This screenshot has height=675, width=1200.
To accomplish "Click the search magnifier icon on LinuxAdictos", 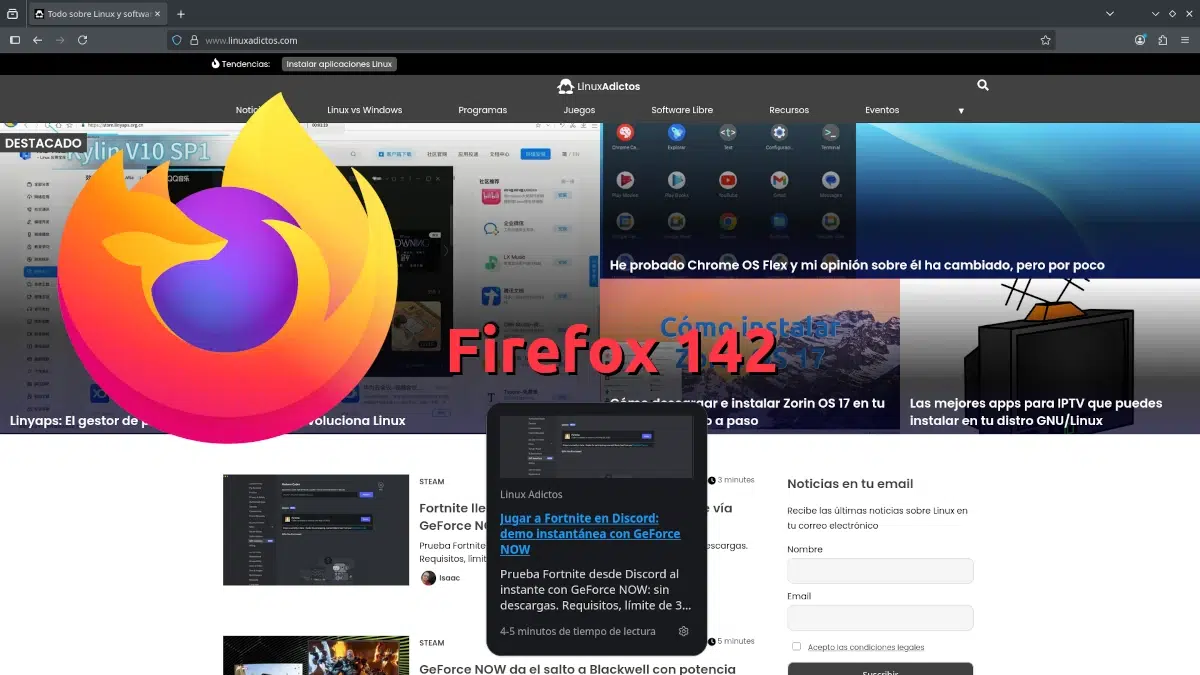I will click(x=982, y=85).
